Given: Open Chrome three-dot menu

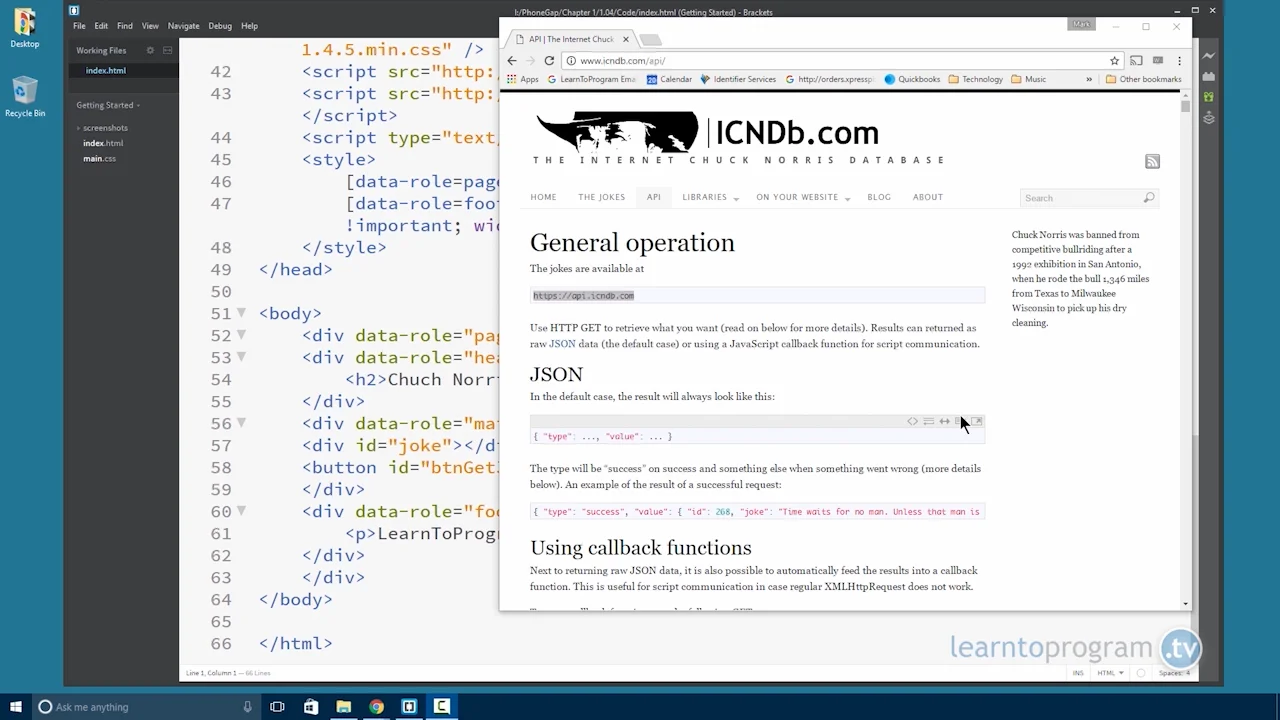Looking at the screenshot, I should tap(1179, 61).
